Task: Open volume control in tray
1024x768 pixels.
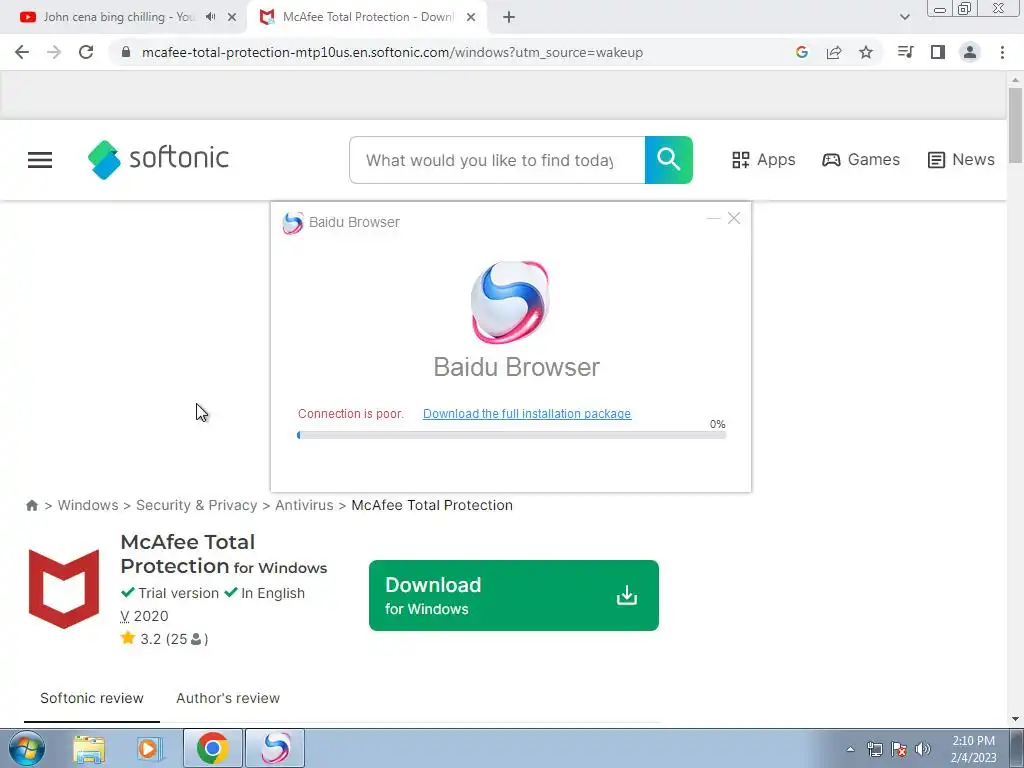Action: [923, 749]
